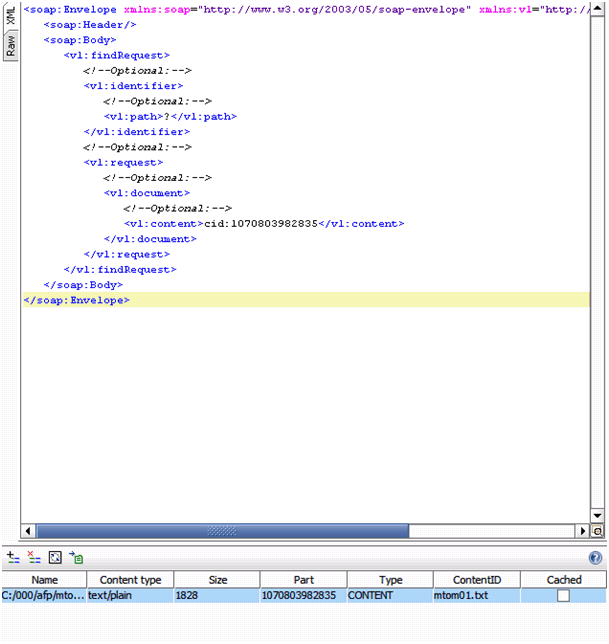Sort attachments by the ContentID column header
This screenshot has width=609, height=644.
(x=477, y=580)
